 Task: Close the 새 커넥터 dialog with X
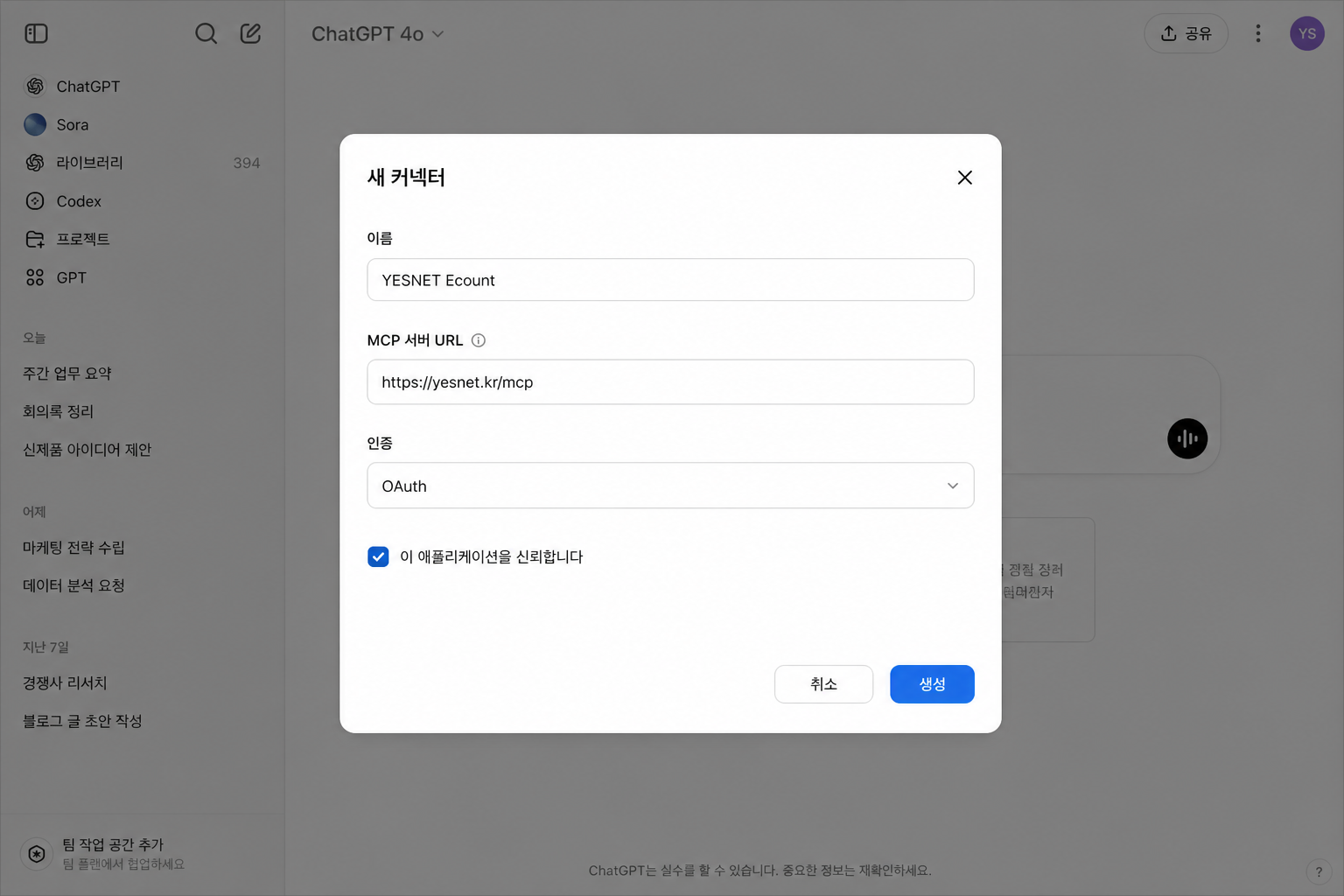point(964,178)
